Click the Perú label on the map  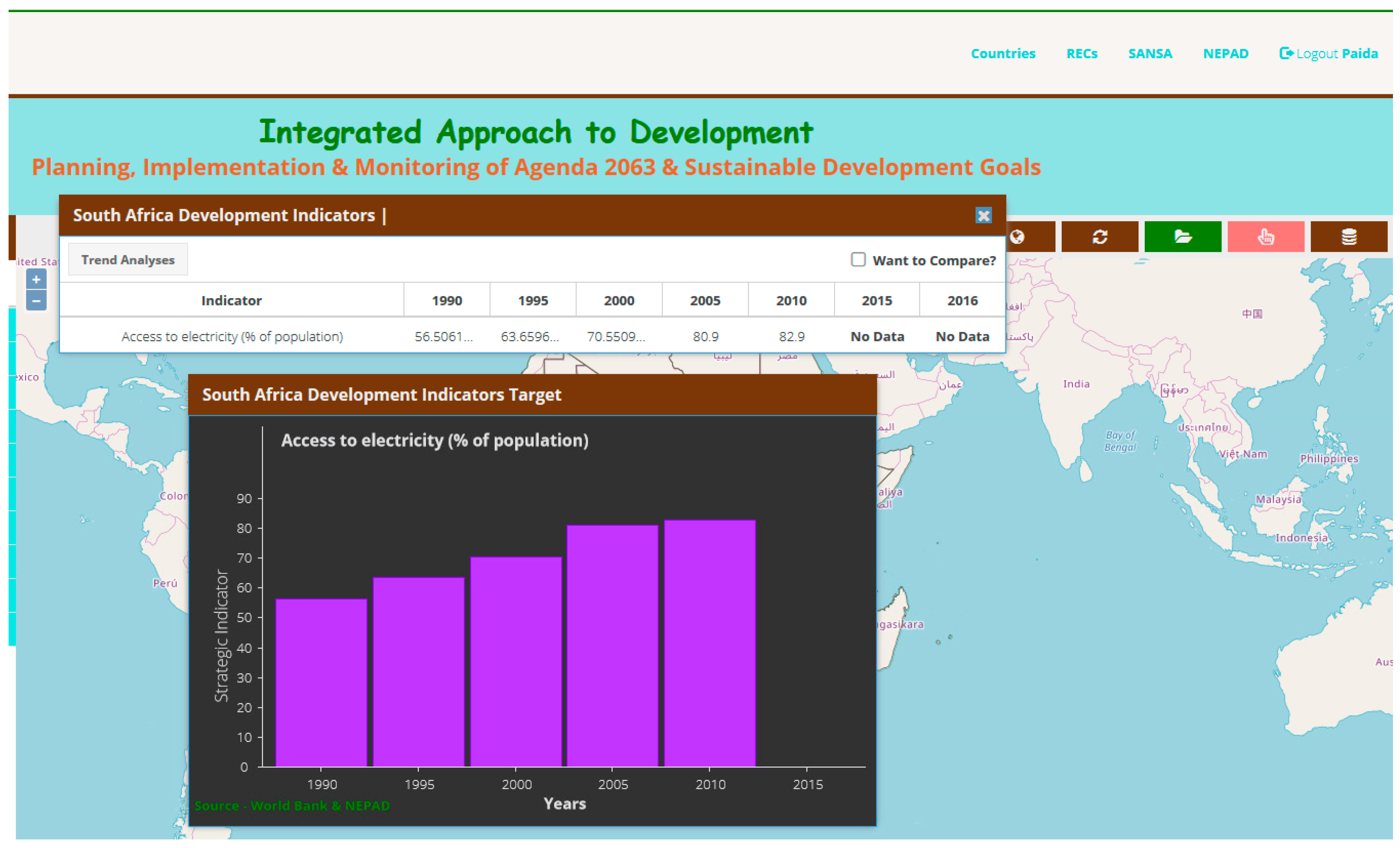point(165,583)
